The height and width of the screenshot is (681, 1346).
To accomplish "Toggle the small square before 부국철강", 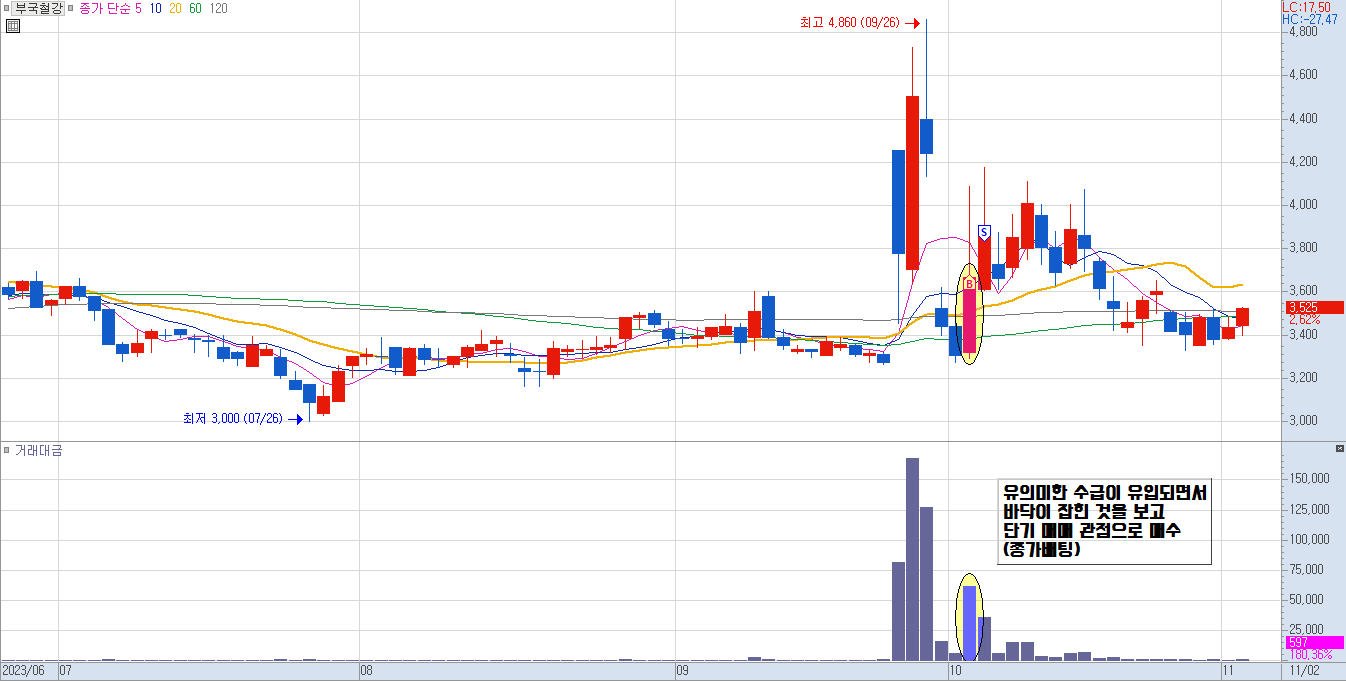I will pyautogui.click(x=6, y=8).
